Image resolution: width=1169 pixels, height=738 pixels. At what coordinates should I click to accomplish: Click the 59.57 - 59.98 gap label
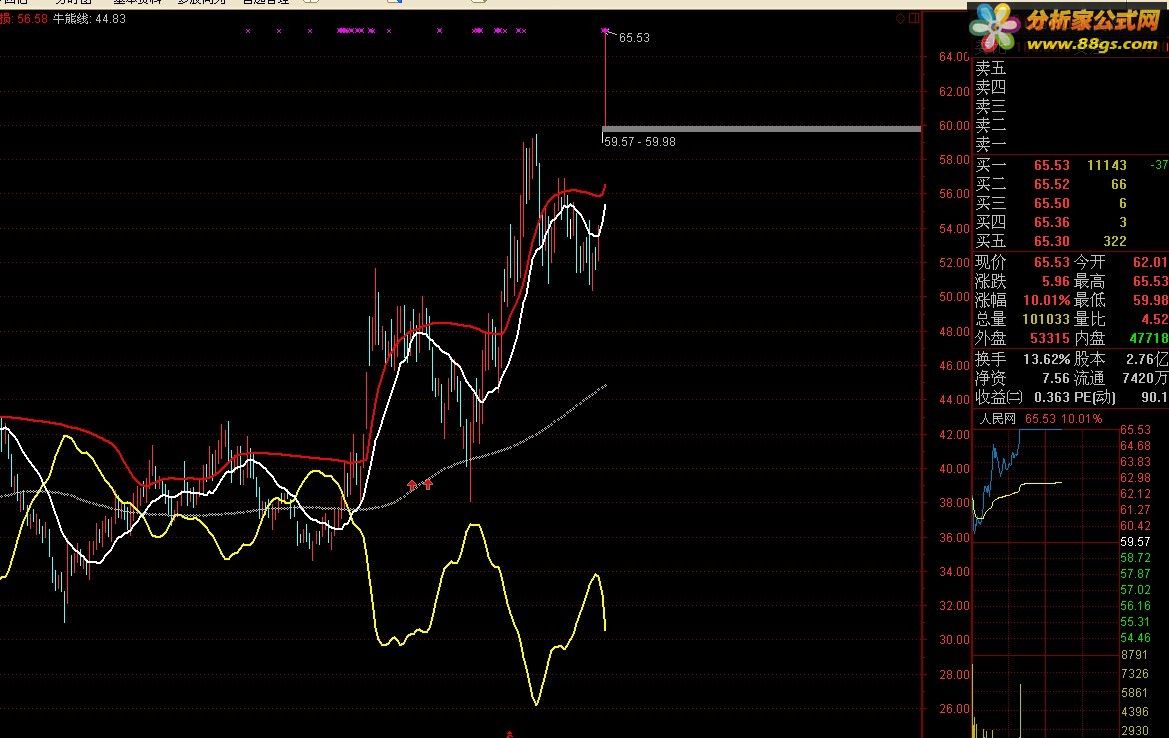click(x=640, y=142)
